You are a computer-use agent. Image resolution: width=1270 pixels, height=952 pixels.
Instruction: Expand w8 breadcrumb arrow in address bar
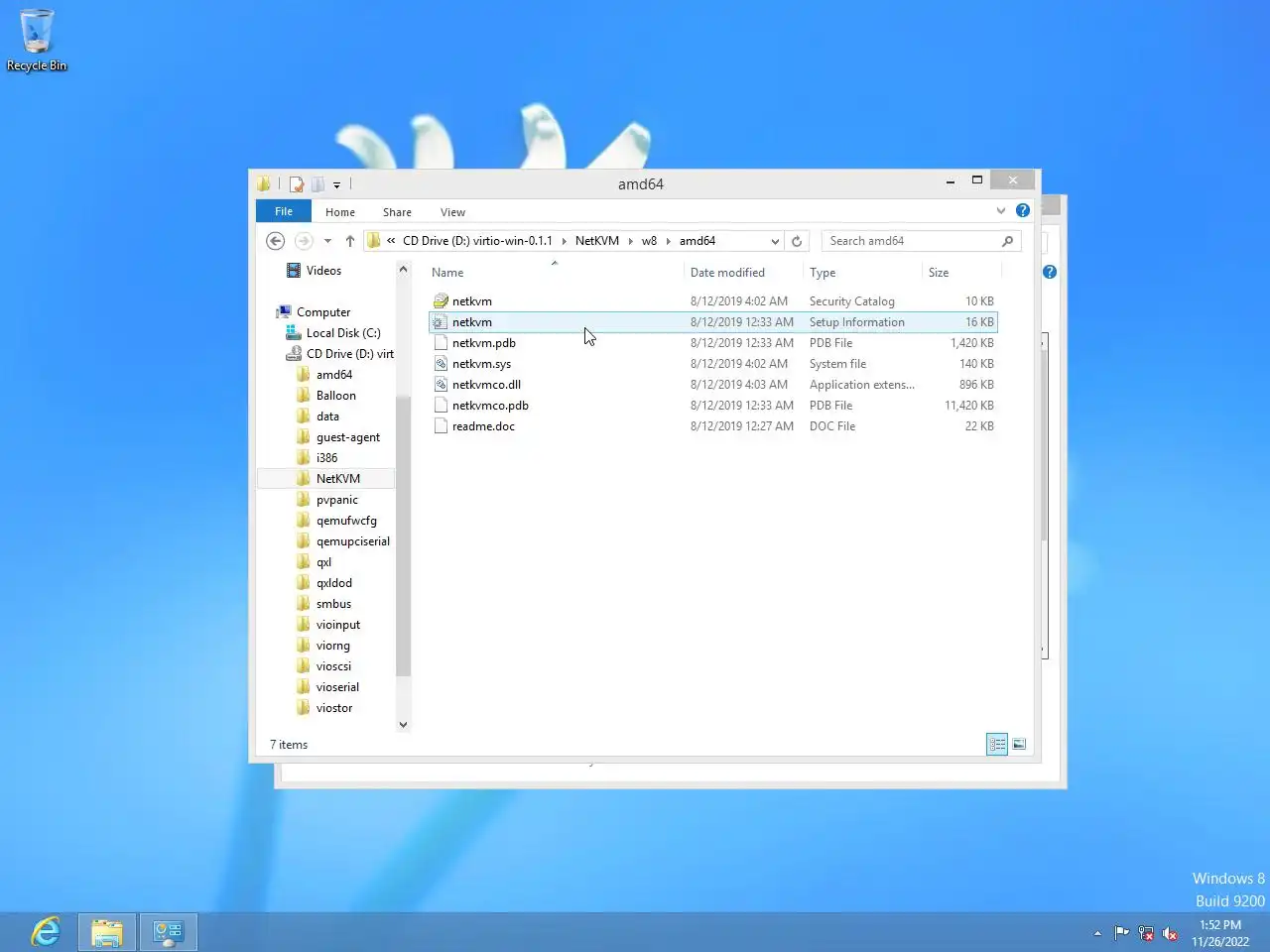[x=668, y=241]
